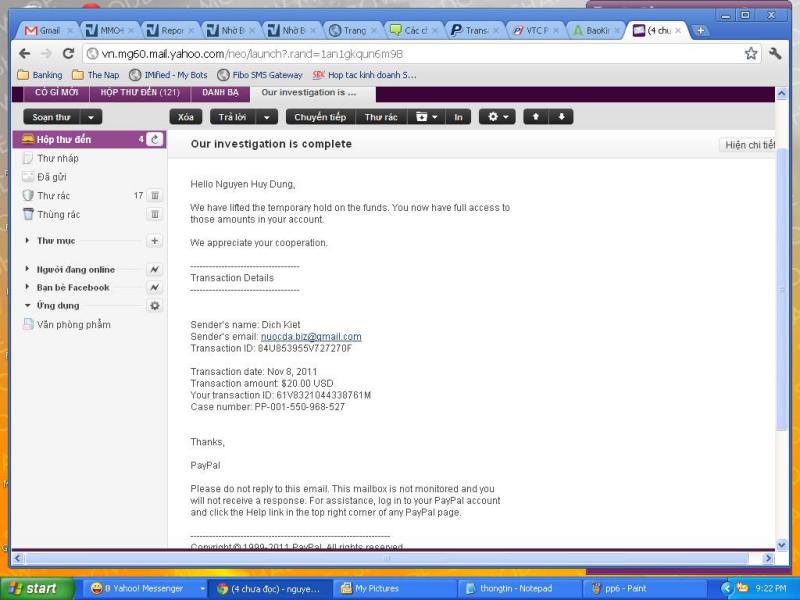The height and width of the screenshot is (600, 800).
Task: Open My Pictures from the taskbar
Action: pos(395,588)
